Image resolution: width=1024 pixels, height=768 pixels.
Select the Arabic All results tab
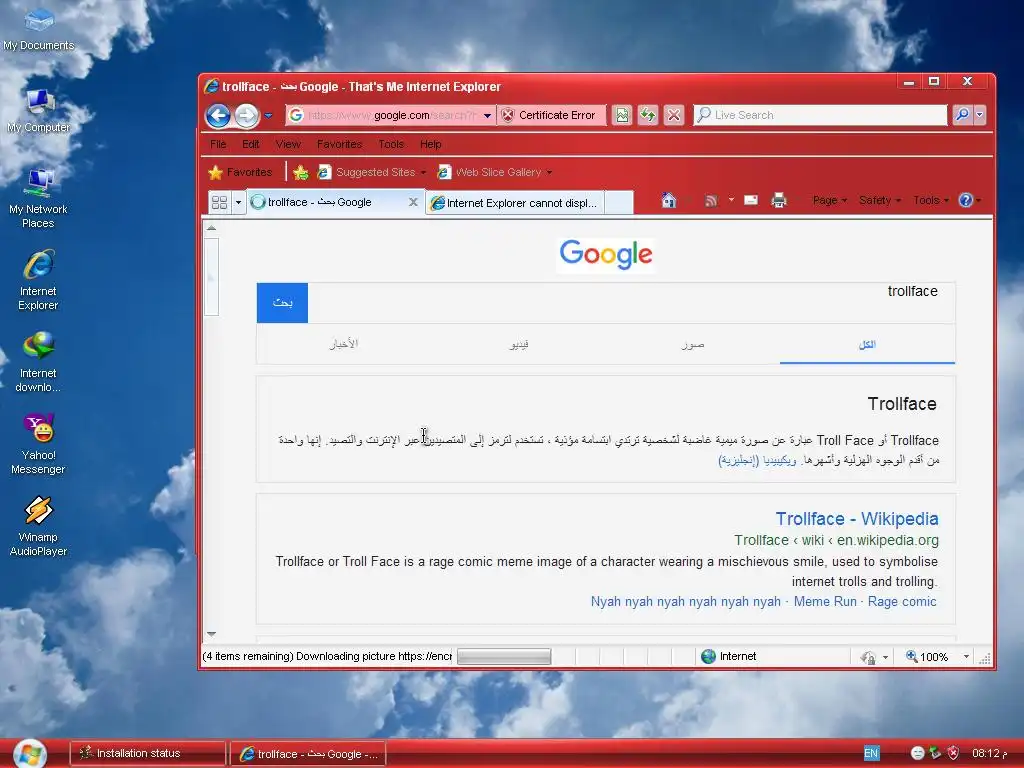[x=867, y=344]
